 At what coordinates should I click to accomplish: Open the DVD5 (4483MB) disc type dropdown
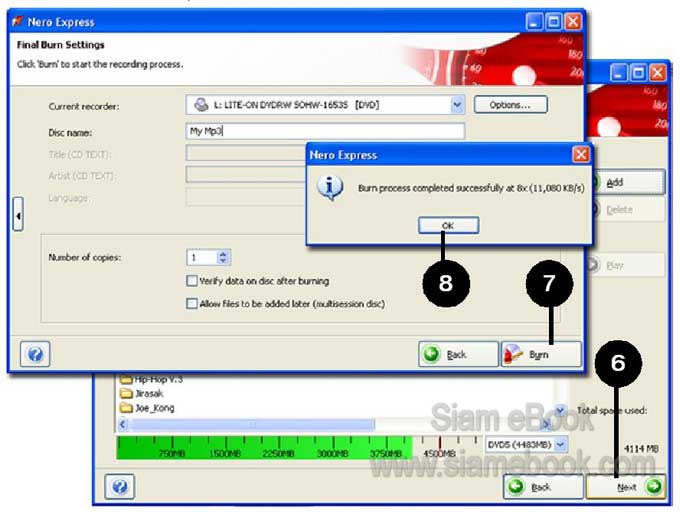point(561,445)
